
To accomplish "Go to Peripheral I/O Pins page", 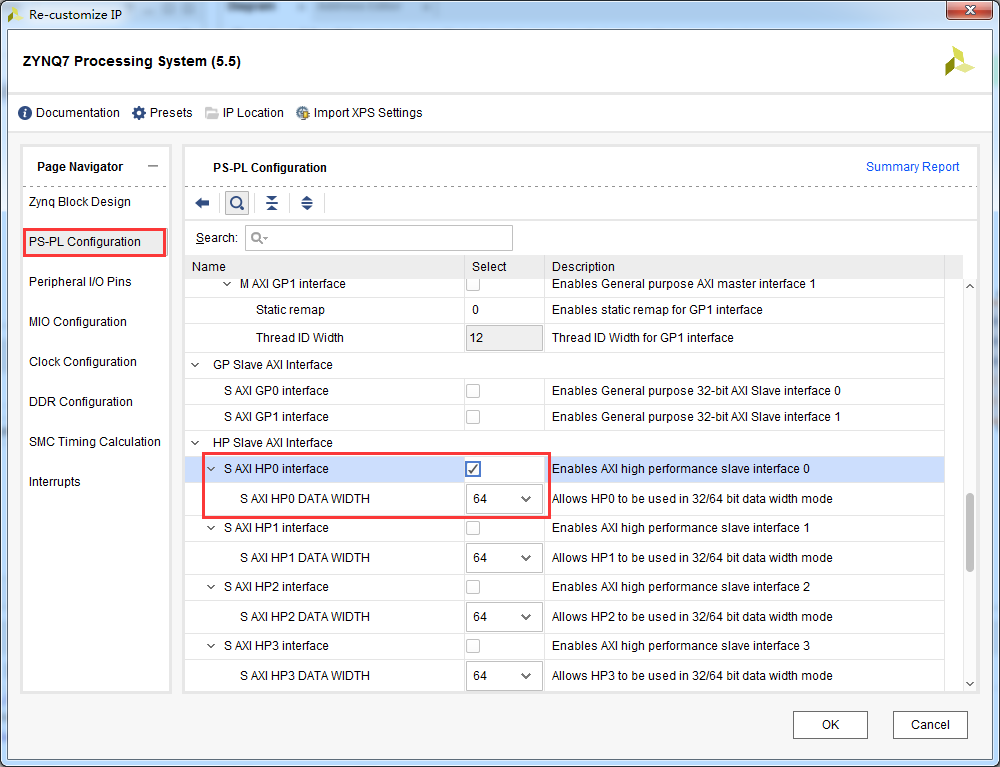I will (x=80, y=282).
